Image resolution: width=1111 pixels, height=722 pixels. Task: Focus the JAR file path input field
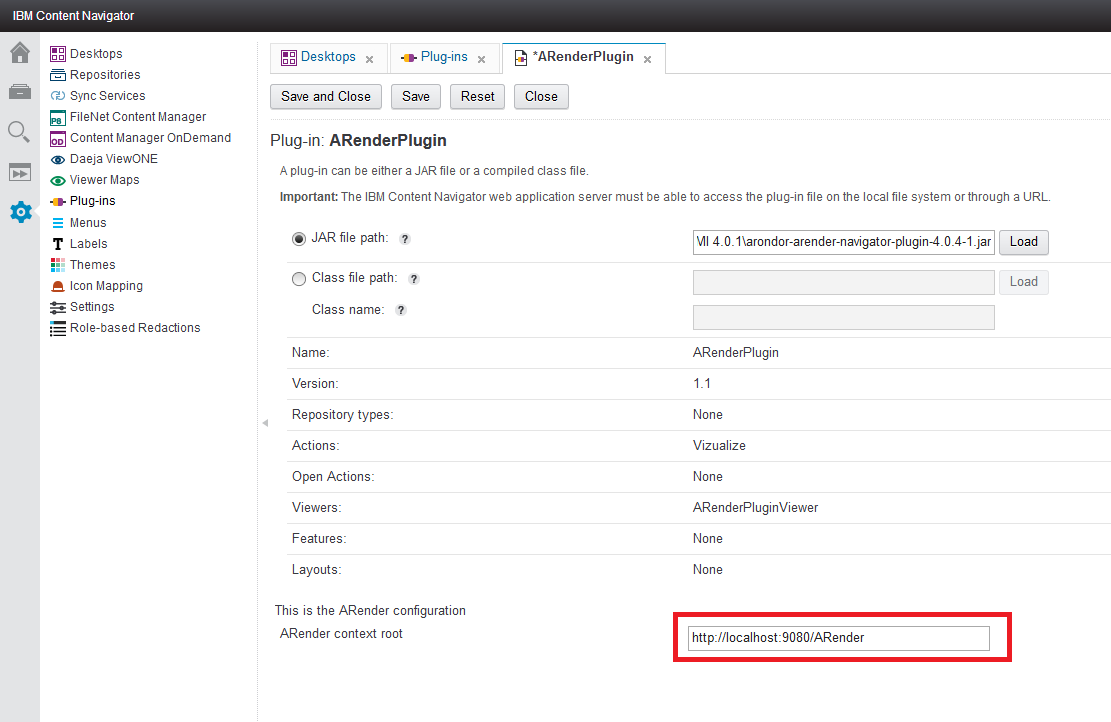click(x=844, y=242)
